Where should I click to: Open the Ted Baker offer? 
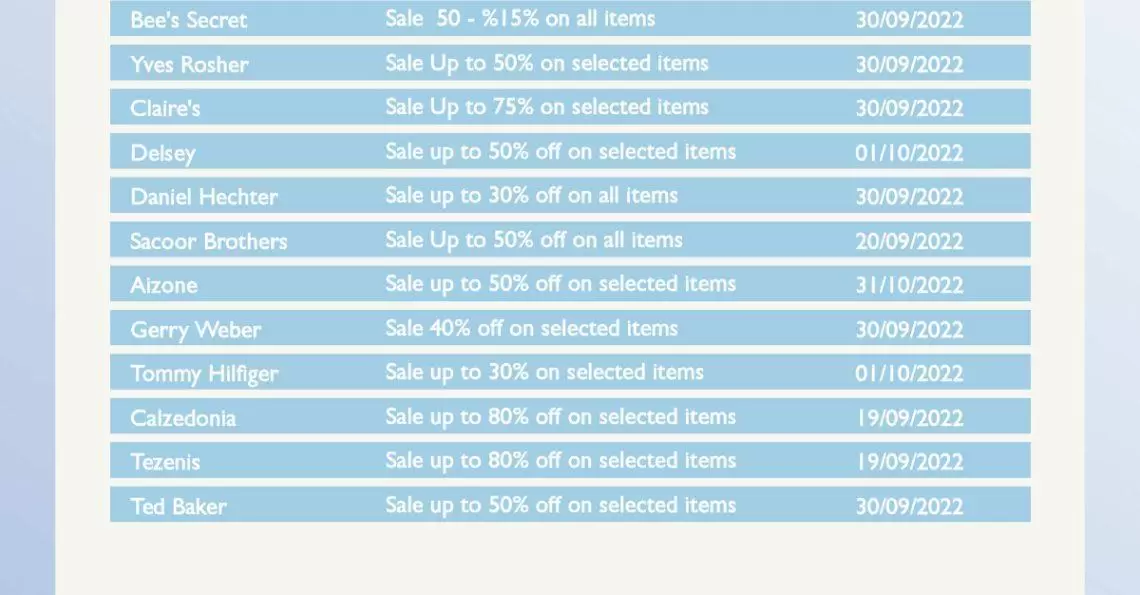[x=570, y=505]
